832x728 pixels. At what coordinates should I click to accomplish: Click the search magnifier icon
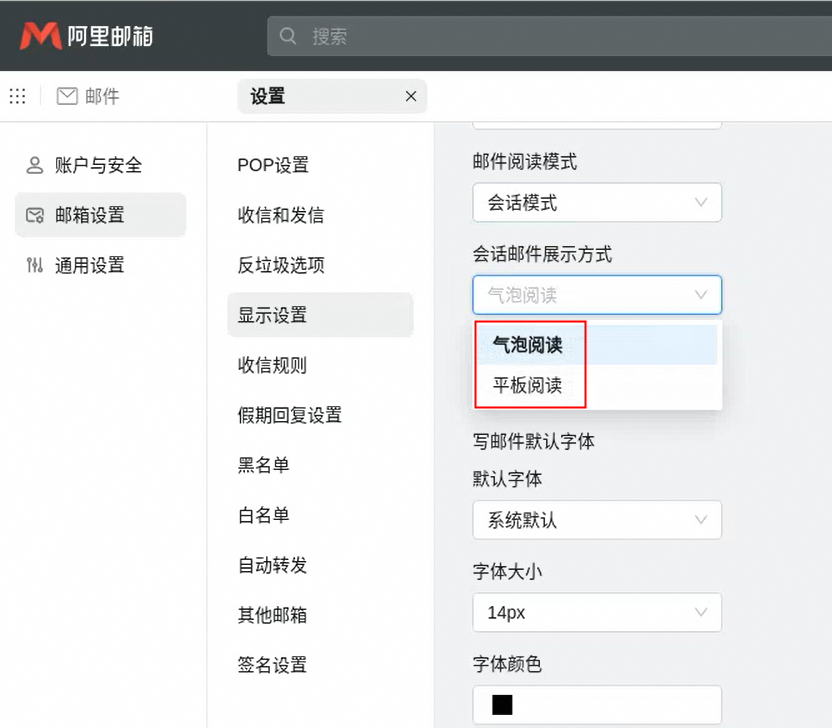(x=289, y=37)
